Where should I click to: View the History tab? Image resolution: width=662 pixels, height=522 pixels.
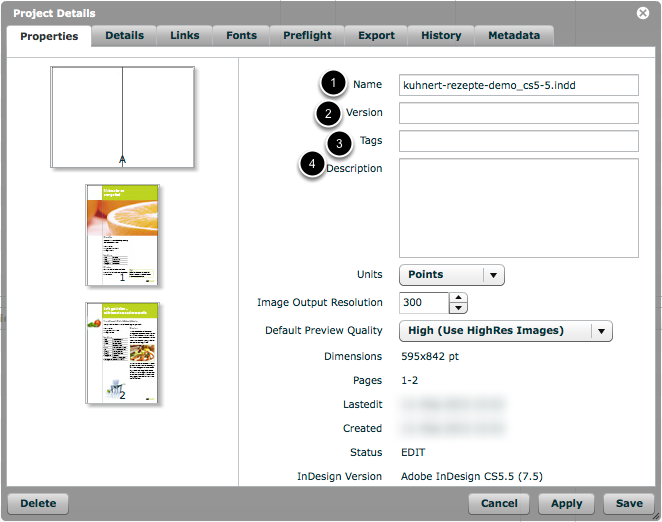point(441,35)
